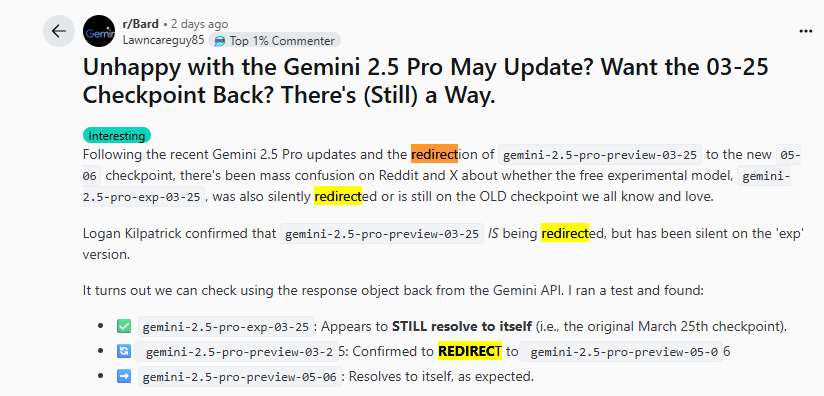Open the r/Bard Gemini avatar
Viewport: 824px width, 396px height.
[x=99, y=31]
